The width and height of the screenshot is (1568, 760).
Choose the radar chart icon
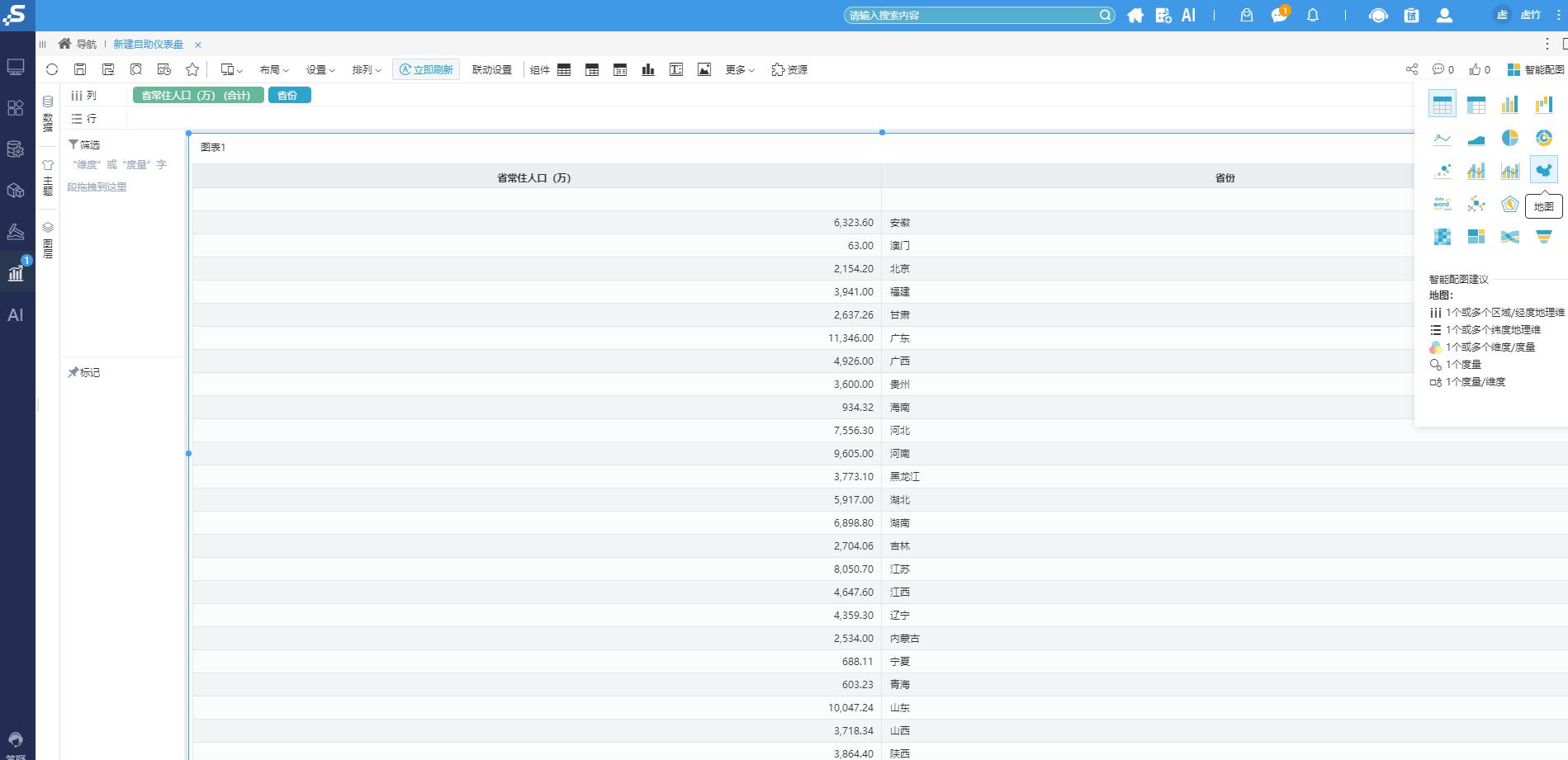pyautogui.click(x=1509, y=204)
